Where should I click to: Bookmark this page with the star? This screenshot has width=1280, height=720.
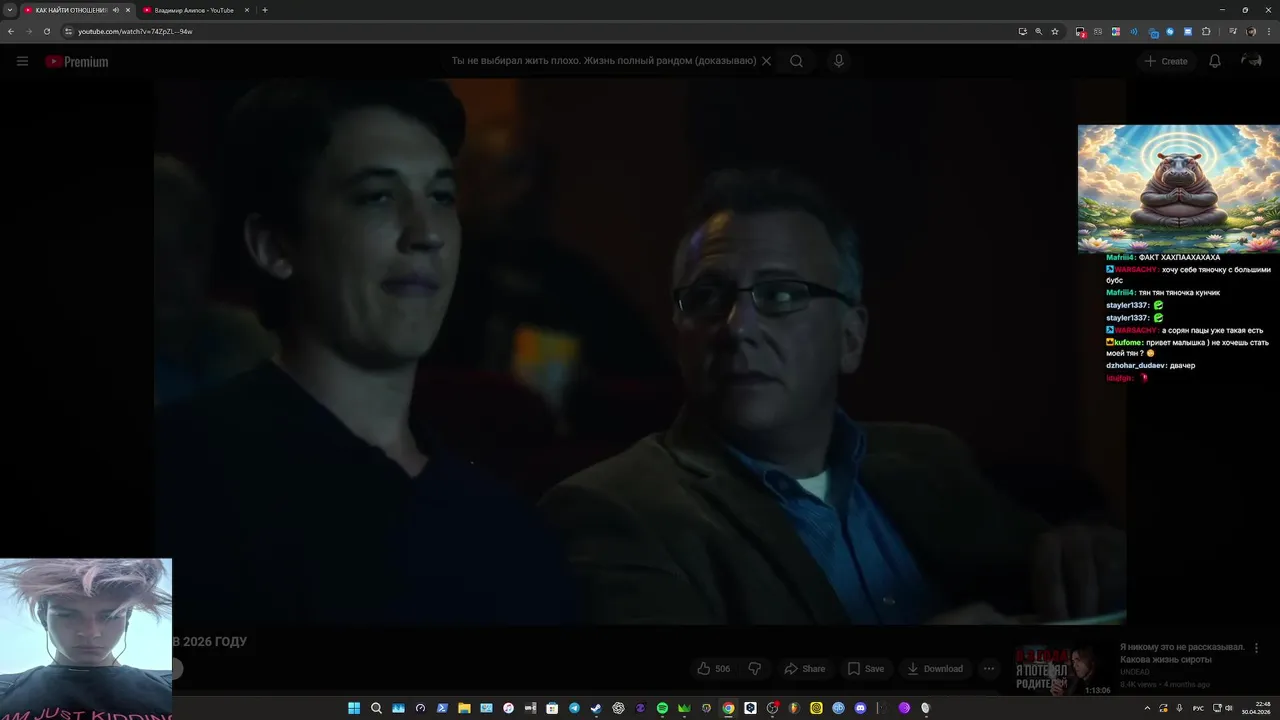pyautogui.click(x=1055, y=31)
